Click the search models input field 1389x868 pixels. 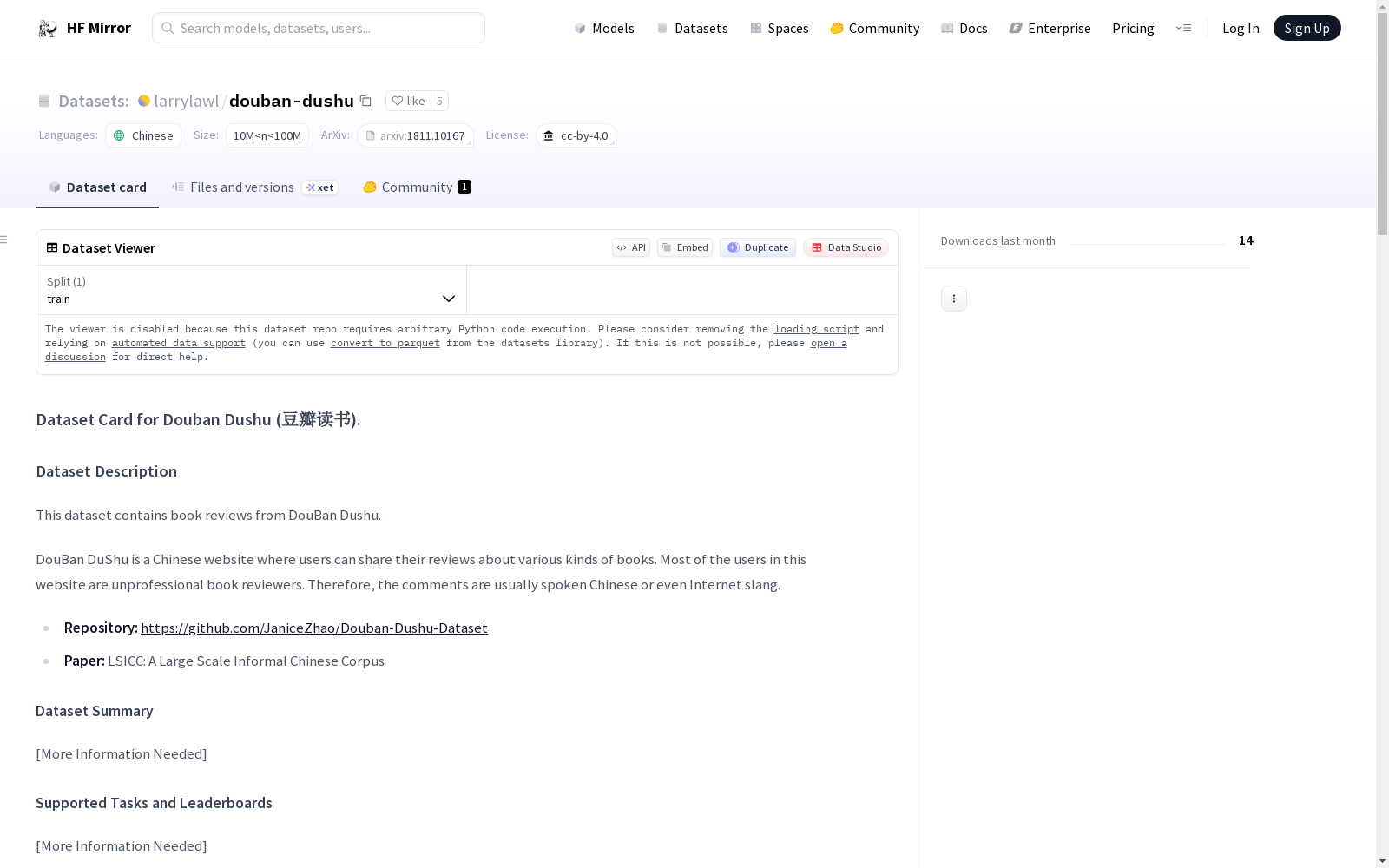319,28
